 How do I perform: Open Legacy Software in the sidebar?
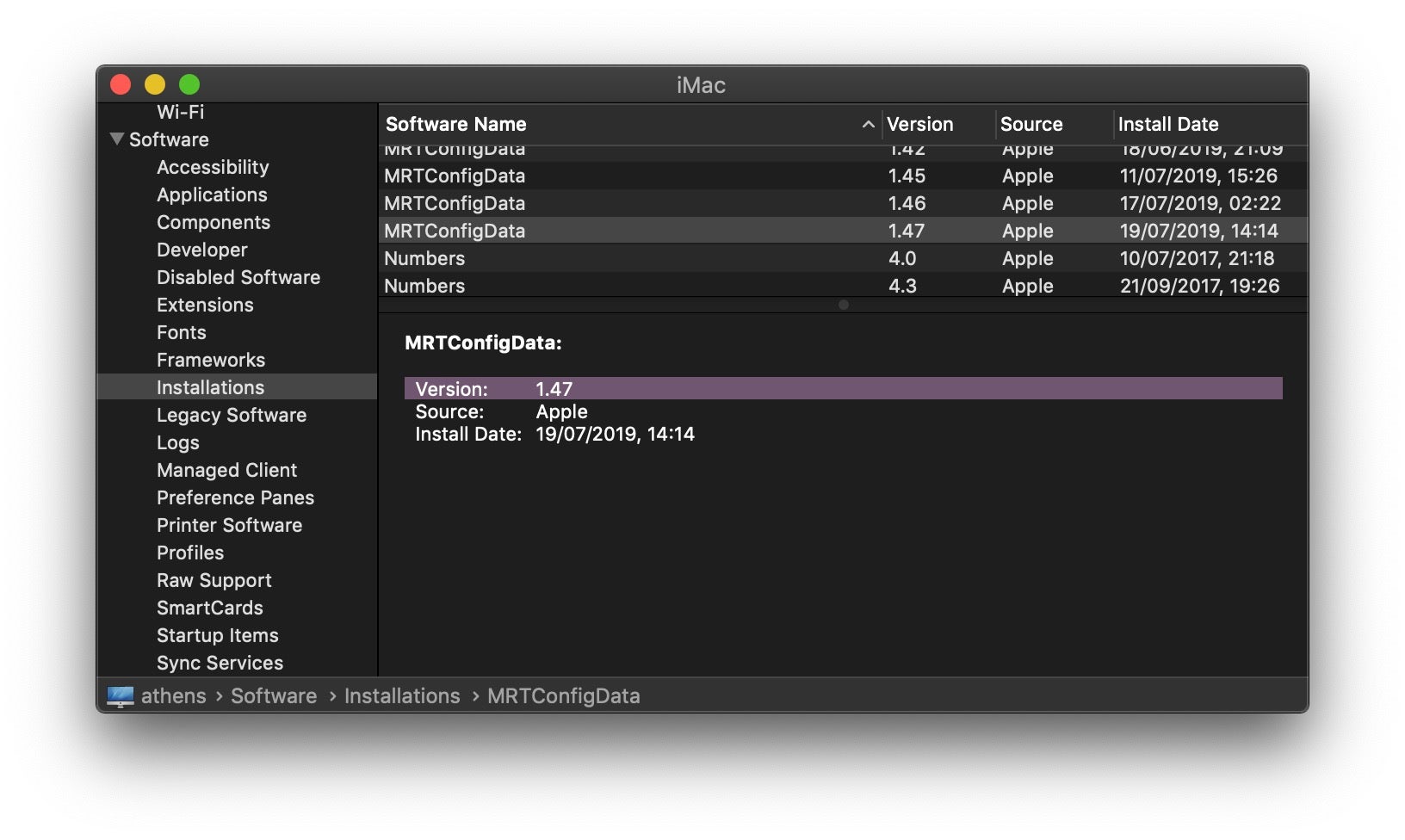[x=232, y=415]
